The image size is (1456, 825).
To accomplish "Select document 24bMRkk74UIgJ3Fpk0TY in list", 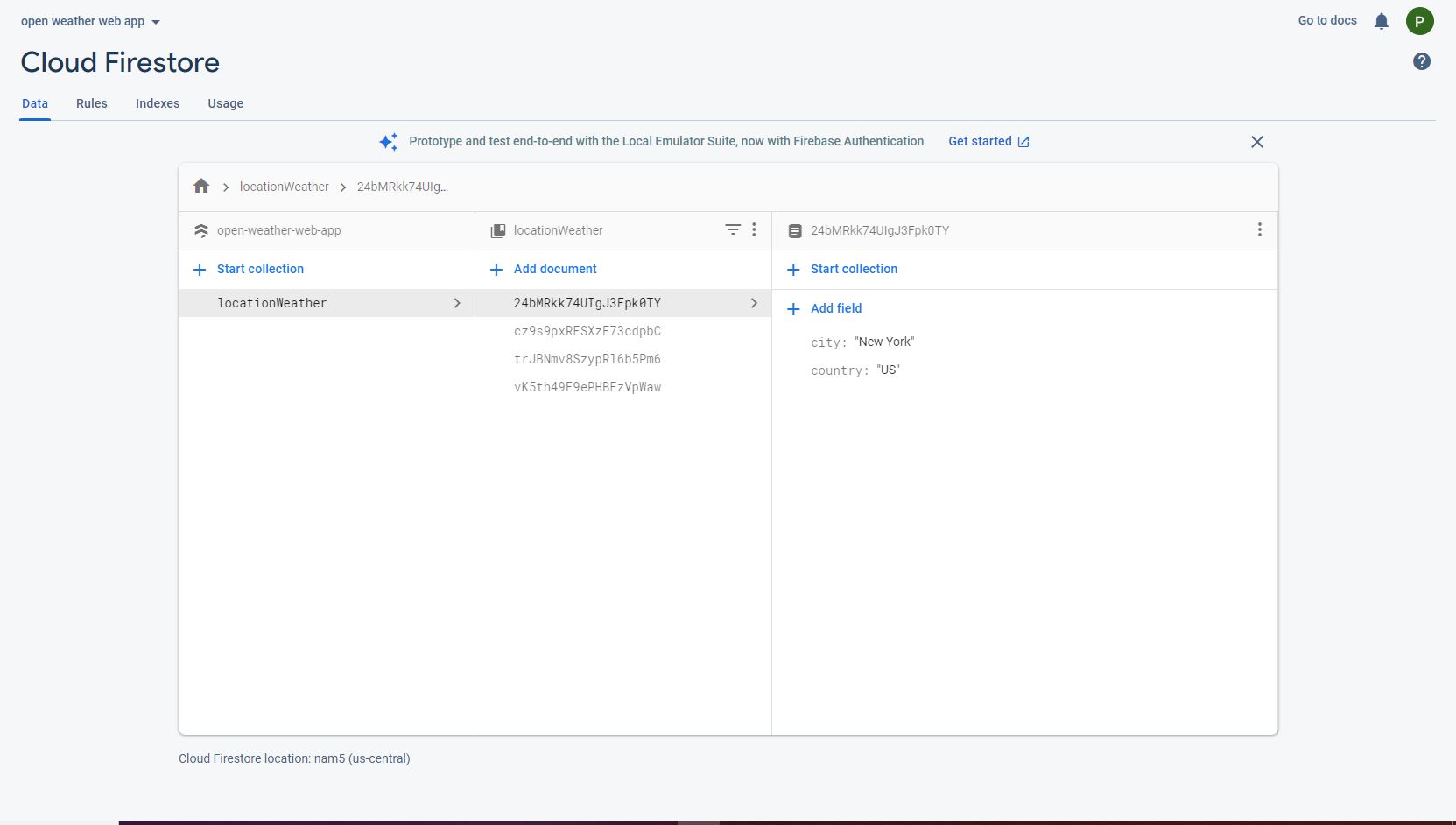I will pyautogui.click(x=623, y=303).
